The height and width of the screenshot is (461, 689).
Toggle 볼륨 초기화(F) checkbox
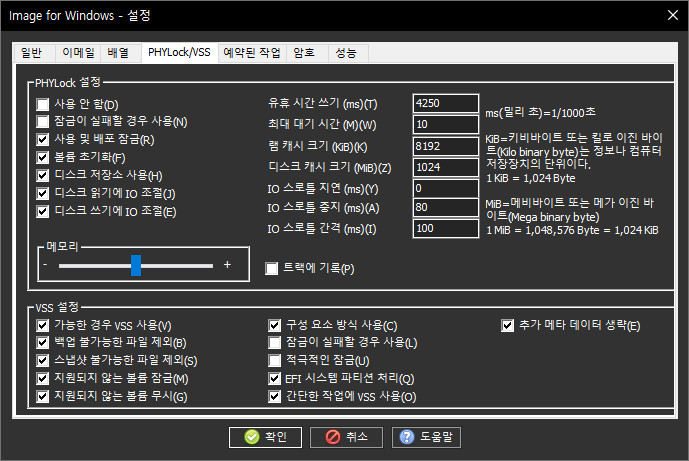pyautogui.click(x=43, y=157)
